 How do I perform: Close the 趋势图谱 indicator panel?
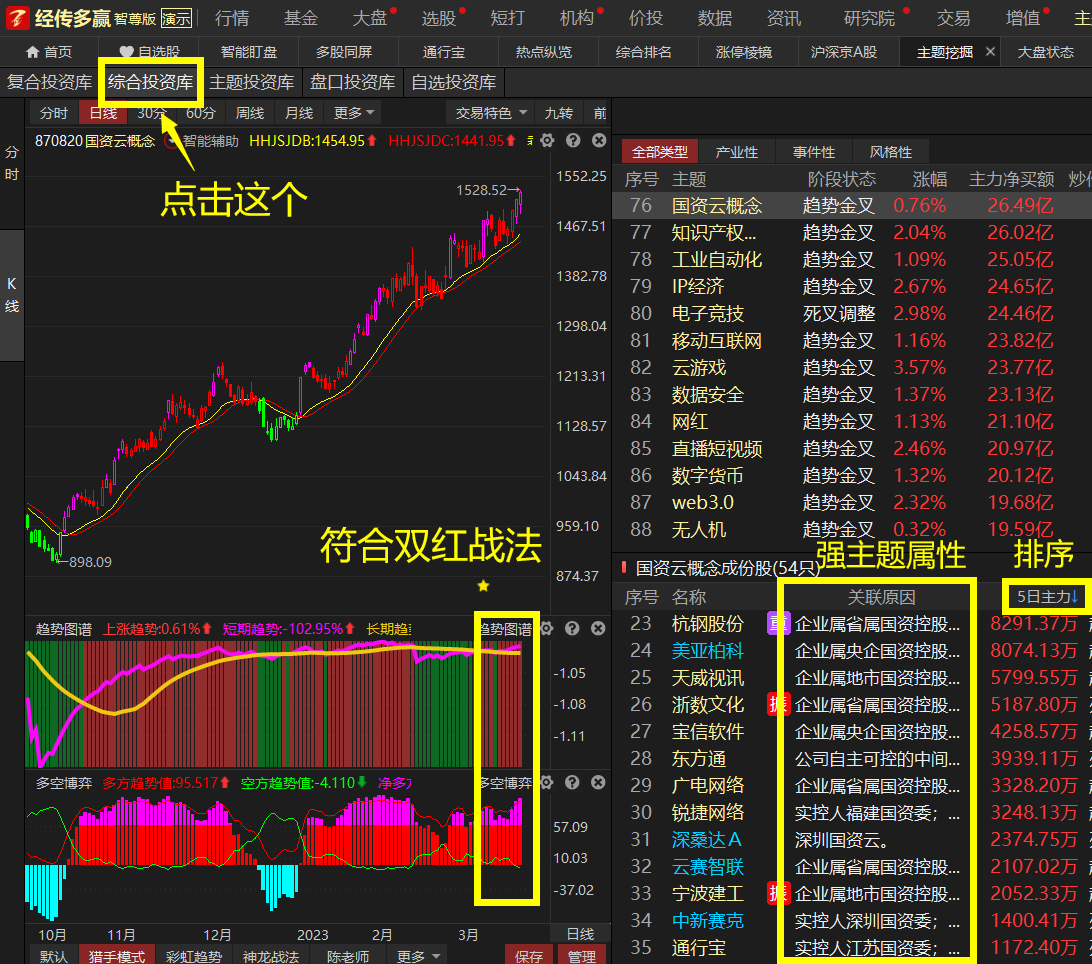click(598, 628)
